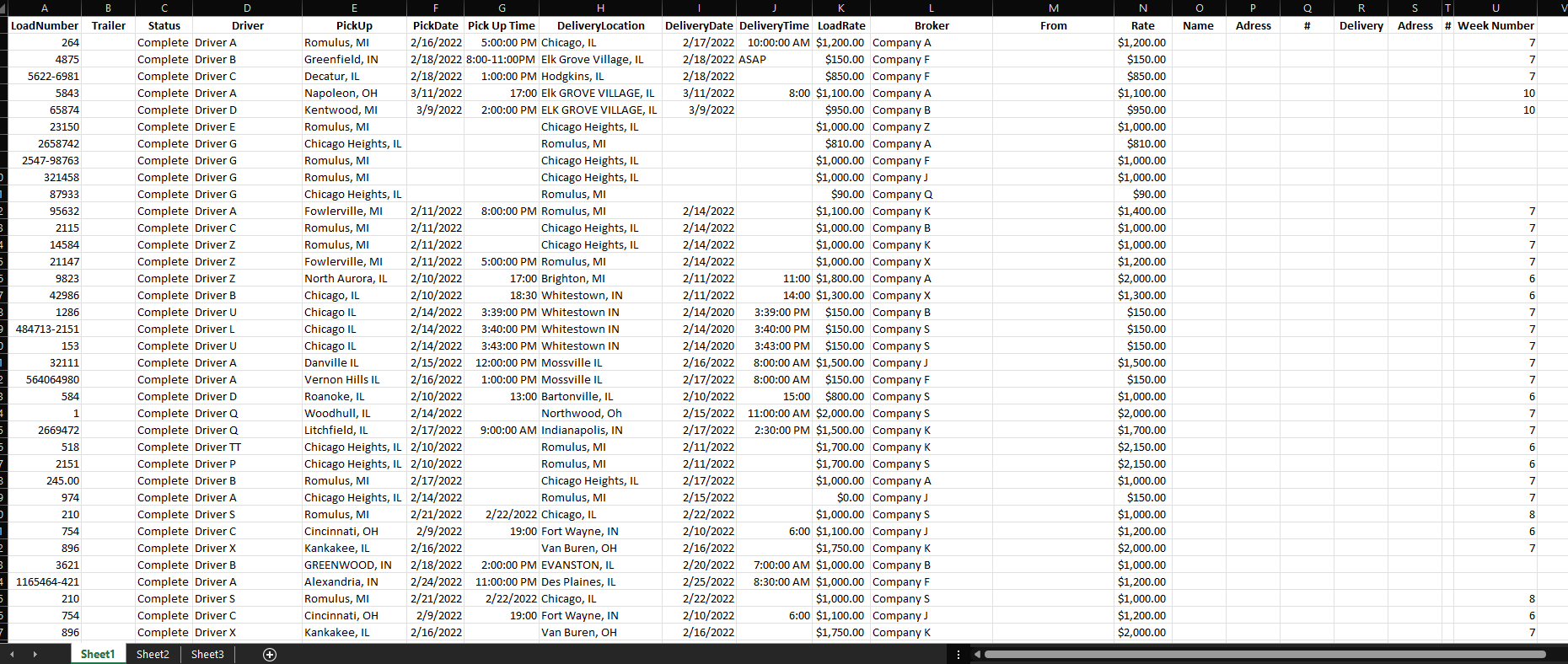Image resolution: width=1568 pixels, height=664 pixels.
Task: Select the $0.00 load rate cell
Action: click(841, 497)
